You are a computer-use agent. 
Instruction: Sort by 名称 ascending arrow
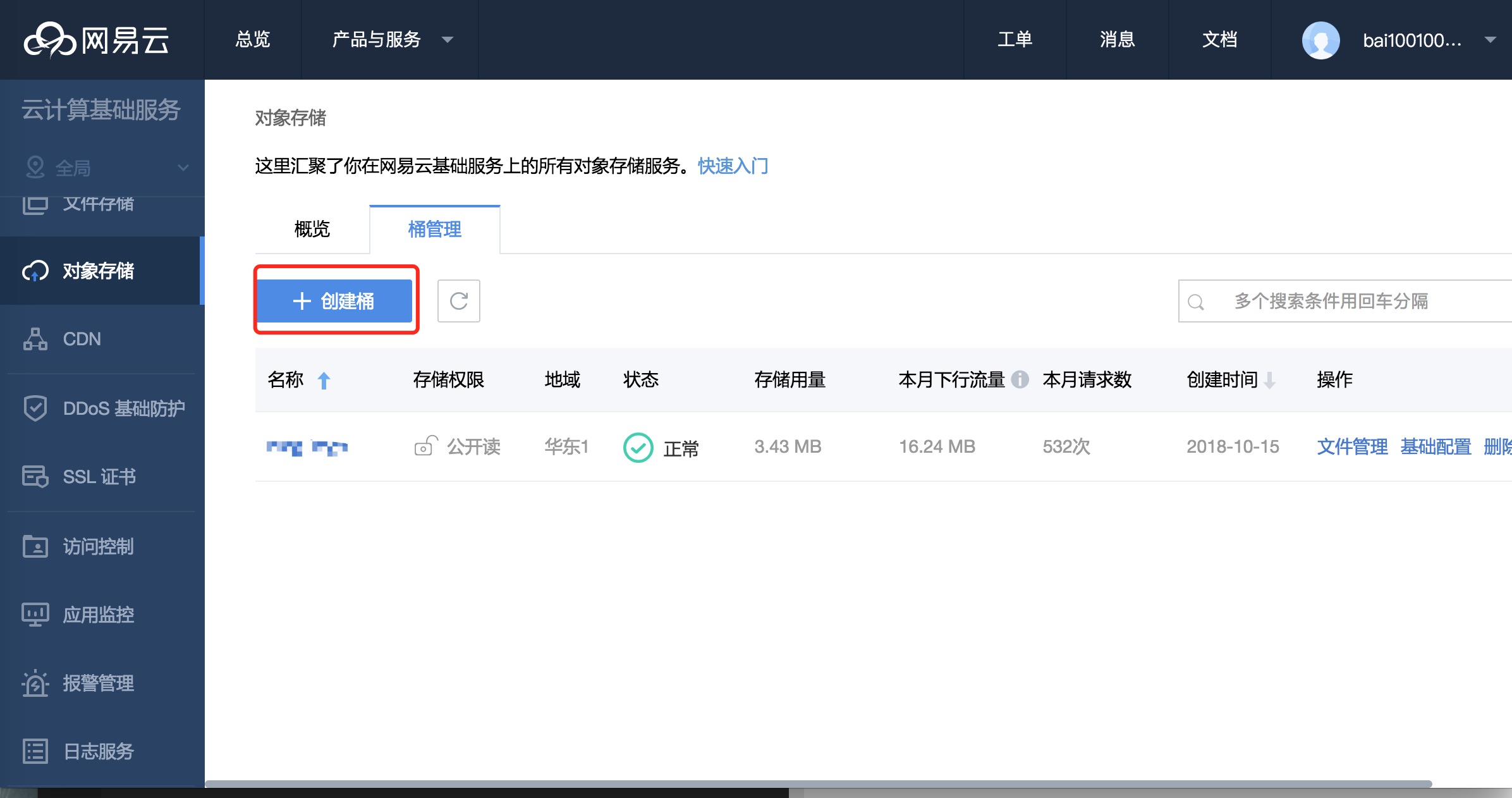click(324, 380)
